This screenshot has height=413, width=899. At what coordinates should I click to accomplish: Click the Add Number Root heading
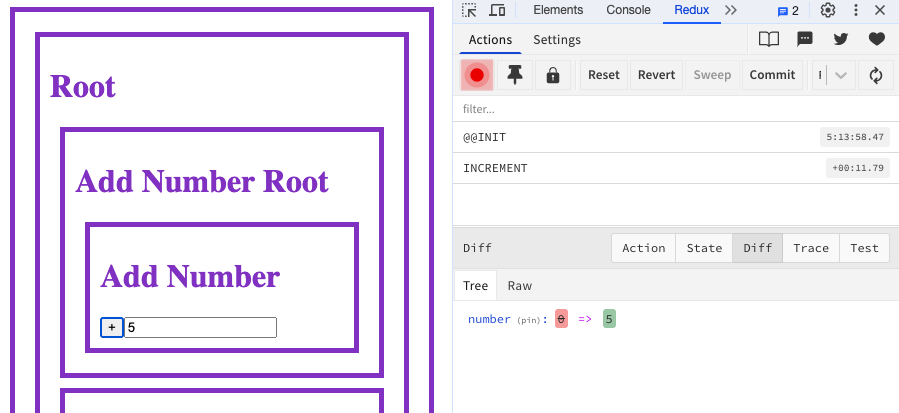coord(202,181)
